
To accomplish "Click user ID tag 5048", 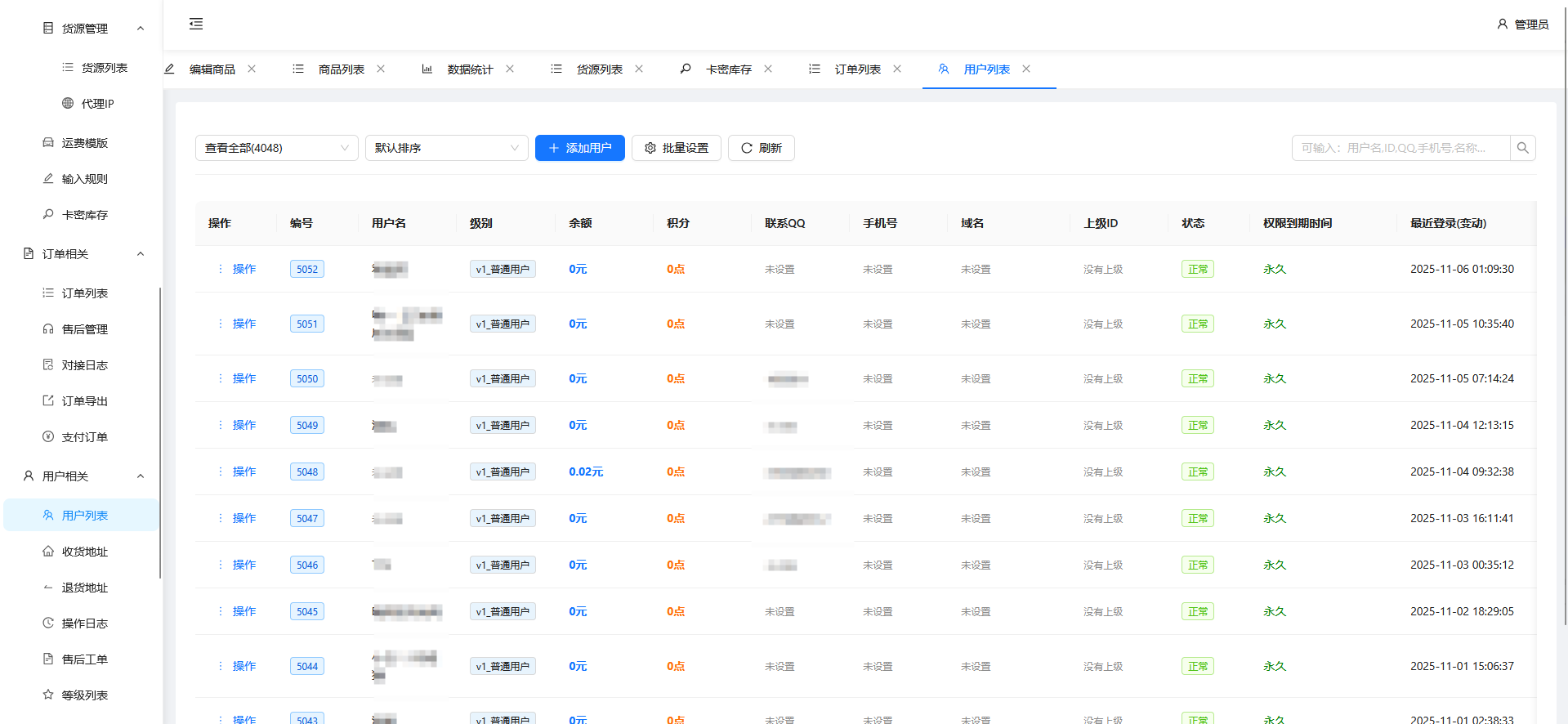I will click(x=307, y=471).
